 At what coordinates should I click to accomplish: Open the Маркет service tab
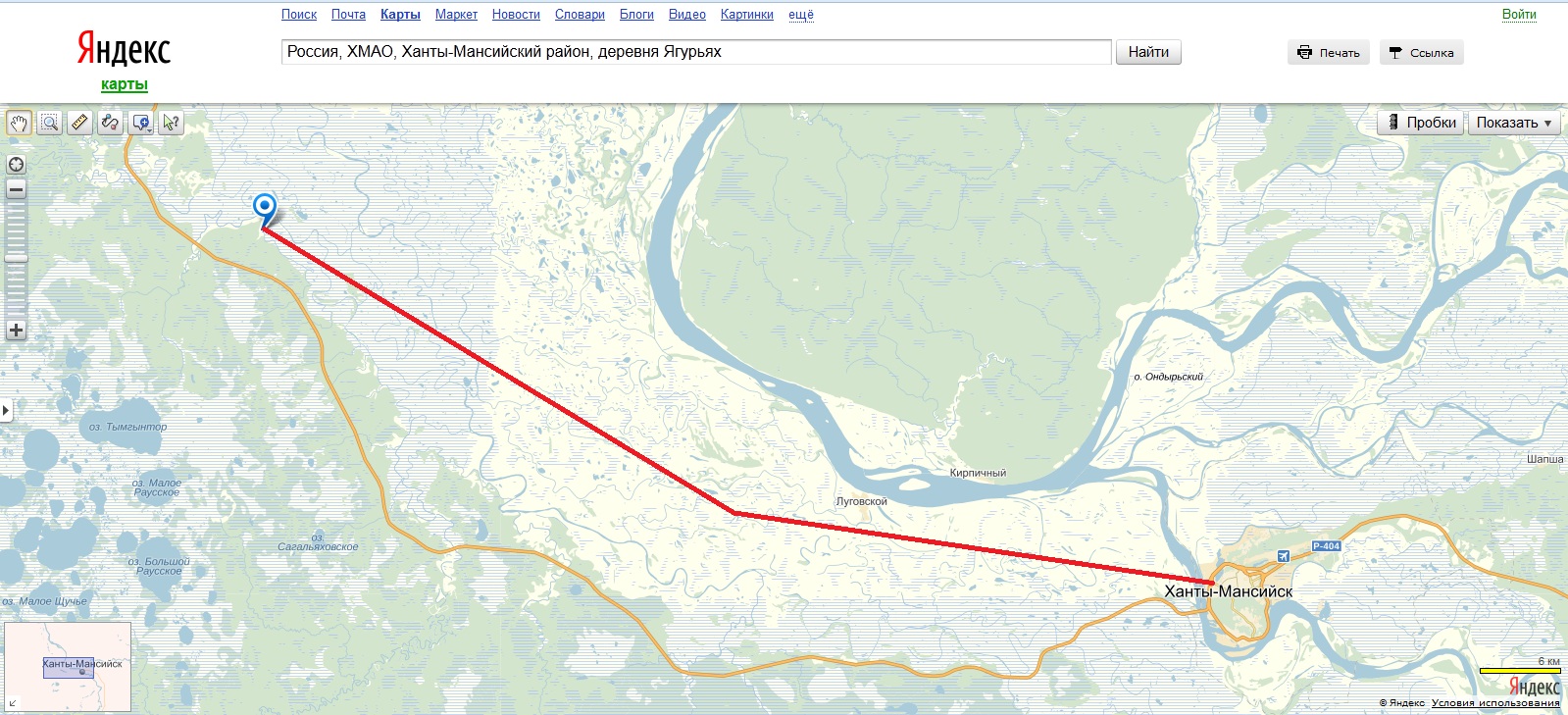pyautogui.click(x=456, y=15)
